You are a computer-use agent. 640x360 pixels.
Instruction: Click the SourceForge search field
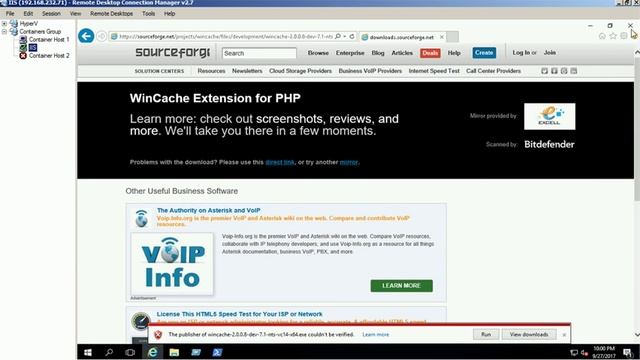[259, 53]
